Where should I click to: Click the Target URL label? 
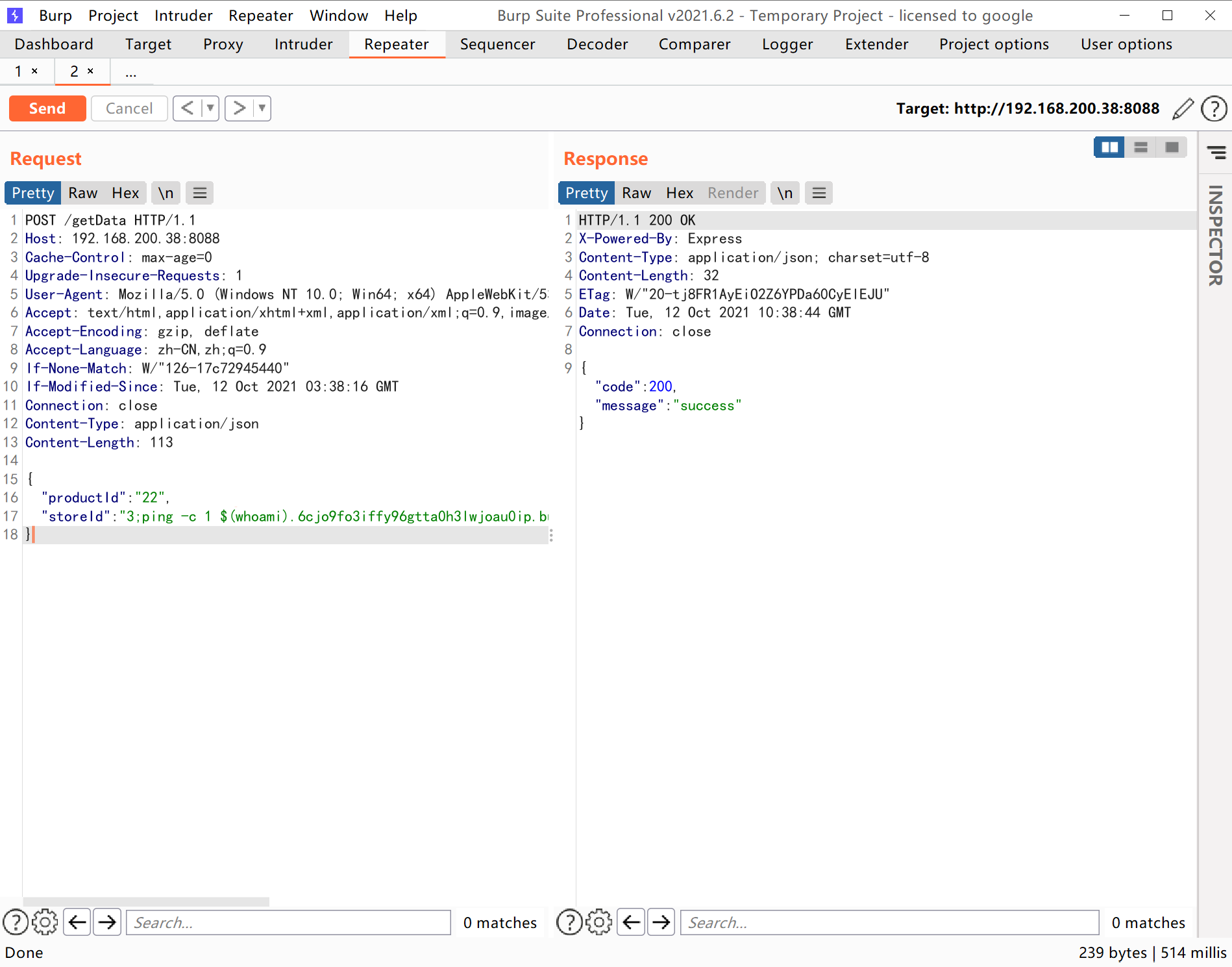pos(1028,108)
